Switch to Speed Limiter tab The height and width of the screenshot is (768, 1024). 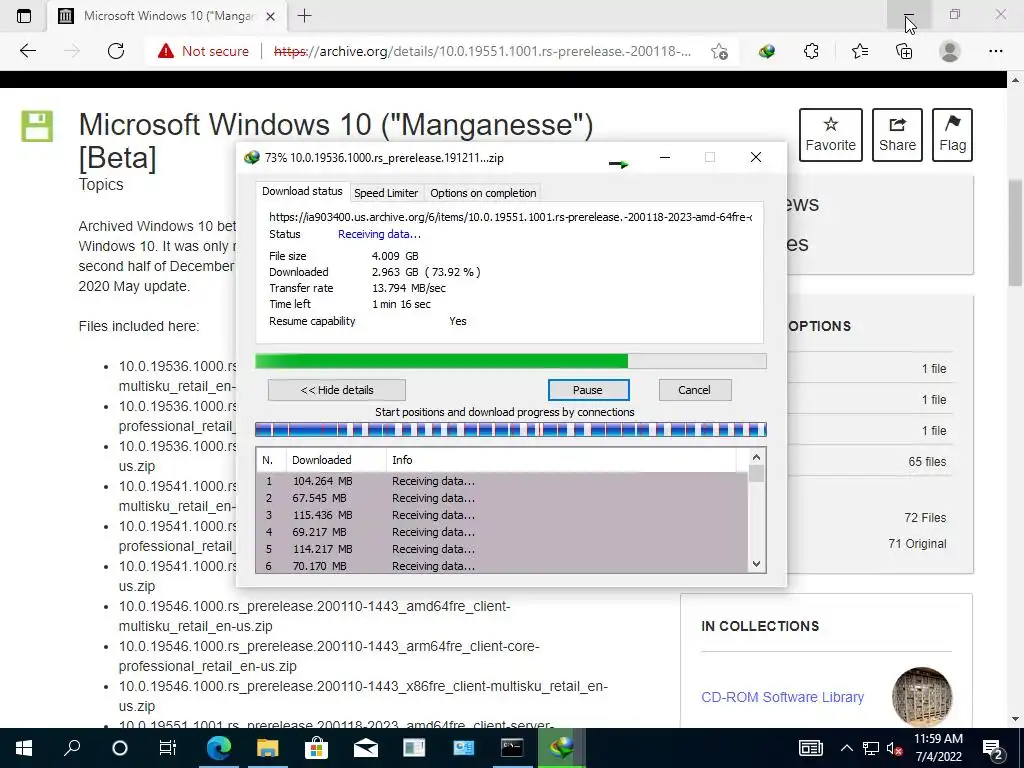(x=386, y=193)
